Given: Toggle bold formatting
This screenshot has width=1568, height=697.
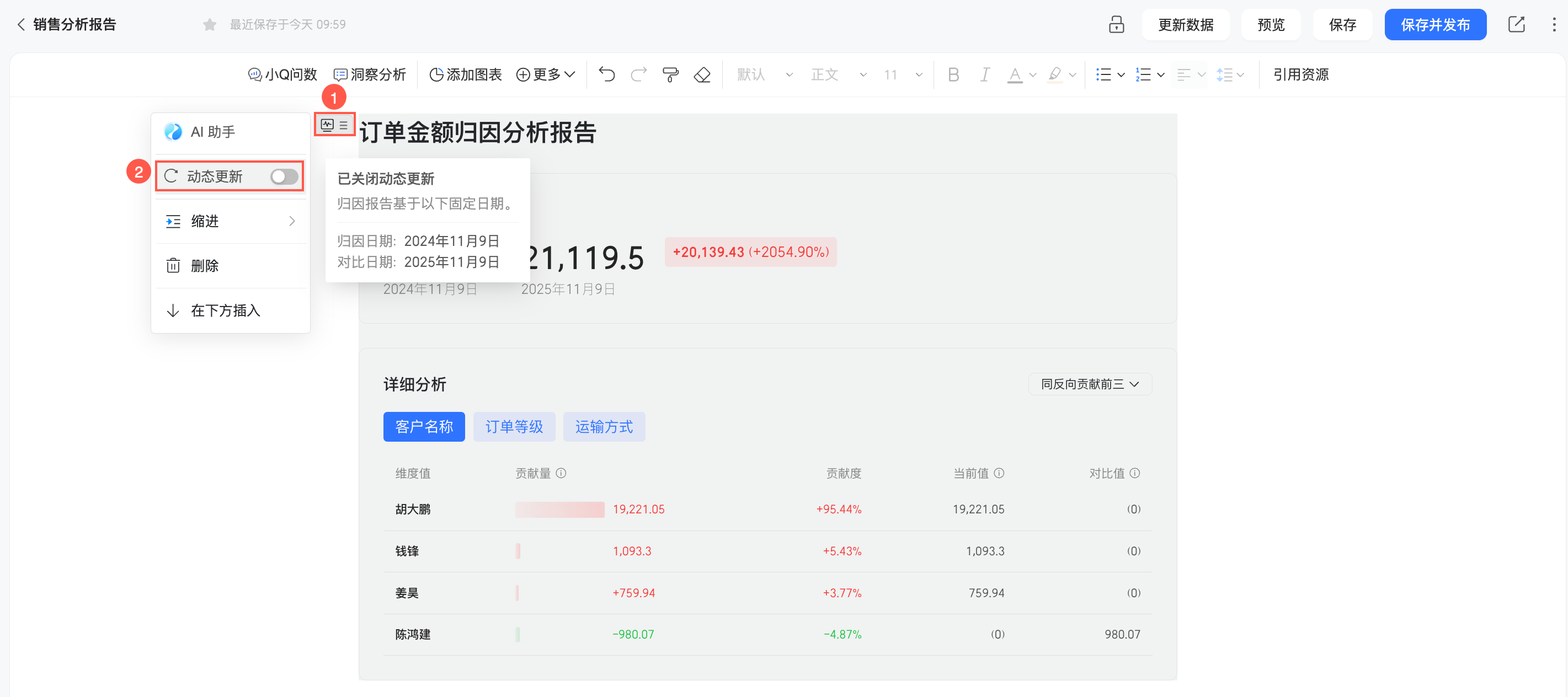Looking at the screenshot, I should [x=953, y=74].
